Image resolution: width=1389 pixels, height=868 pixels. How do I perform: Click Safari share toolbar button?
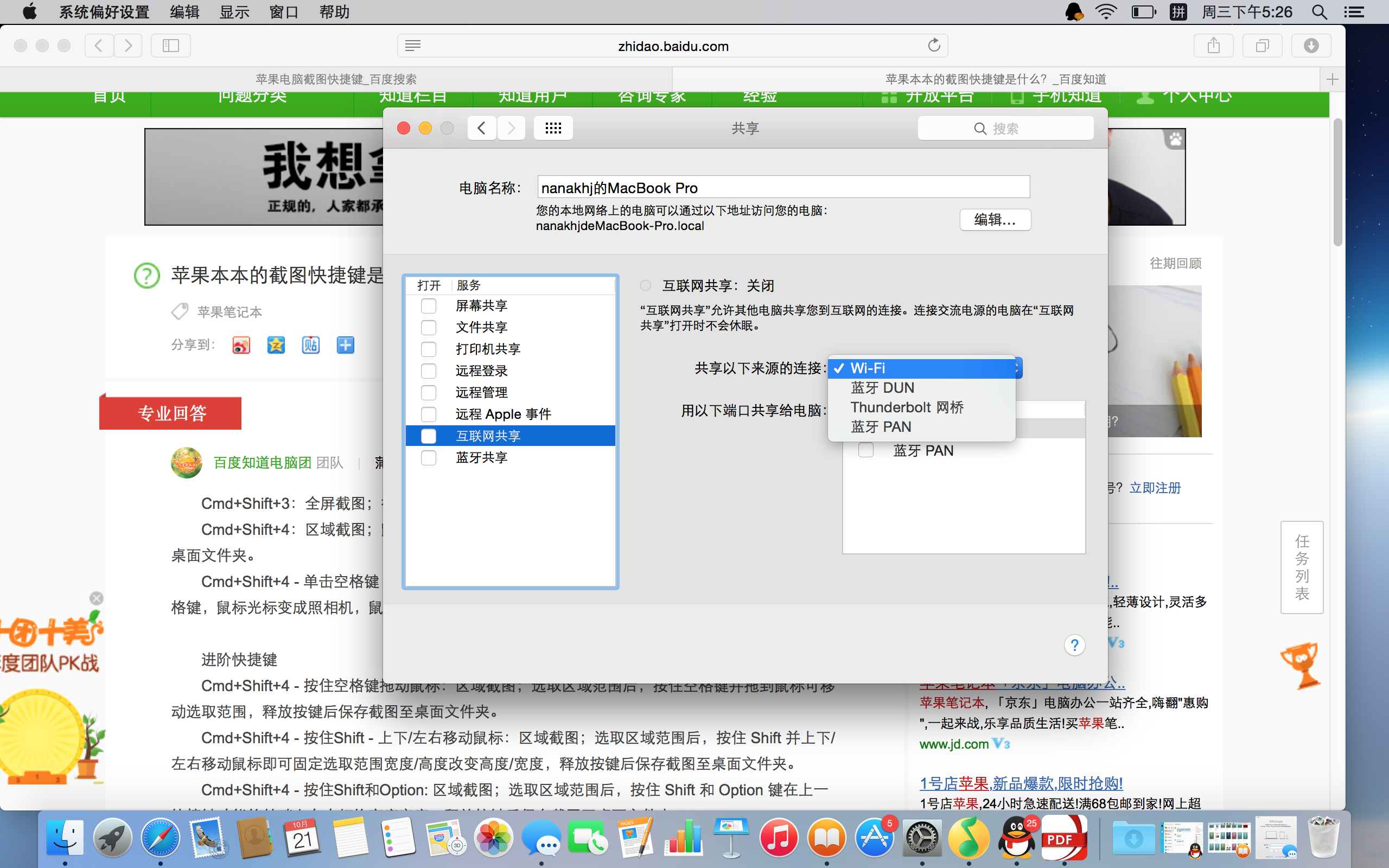[1213, 46]
